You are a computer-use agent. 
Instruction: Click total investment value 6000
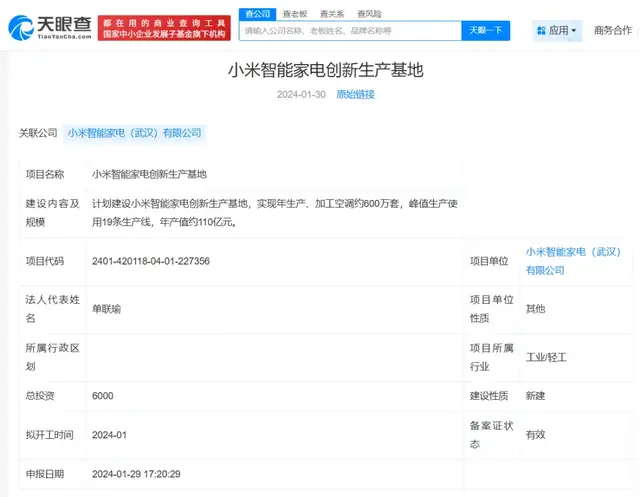point(103,396)
